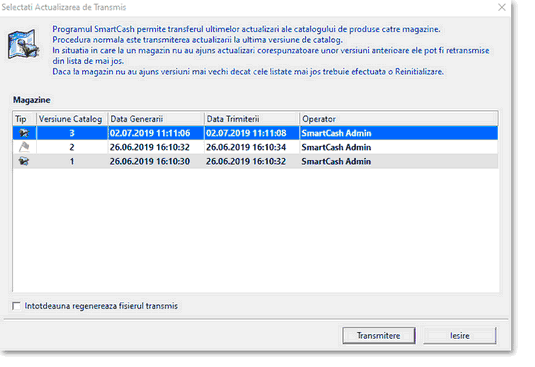Click SmartCash Admin operator in version 3 row
Viewport: 535px width, 367px height.
336,133
